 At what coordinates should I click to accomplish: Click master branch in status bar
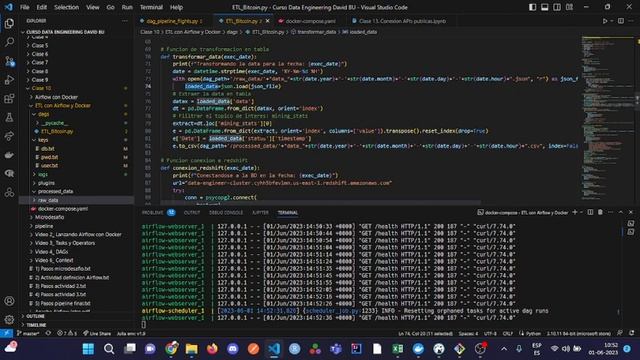click(x=28, y=333)
